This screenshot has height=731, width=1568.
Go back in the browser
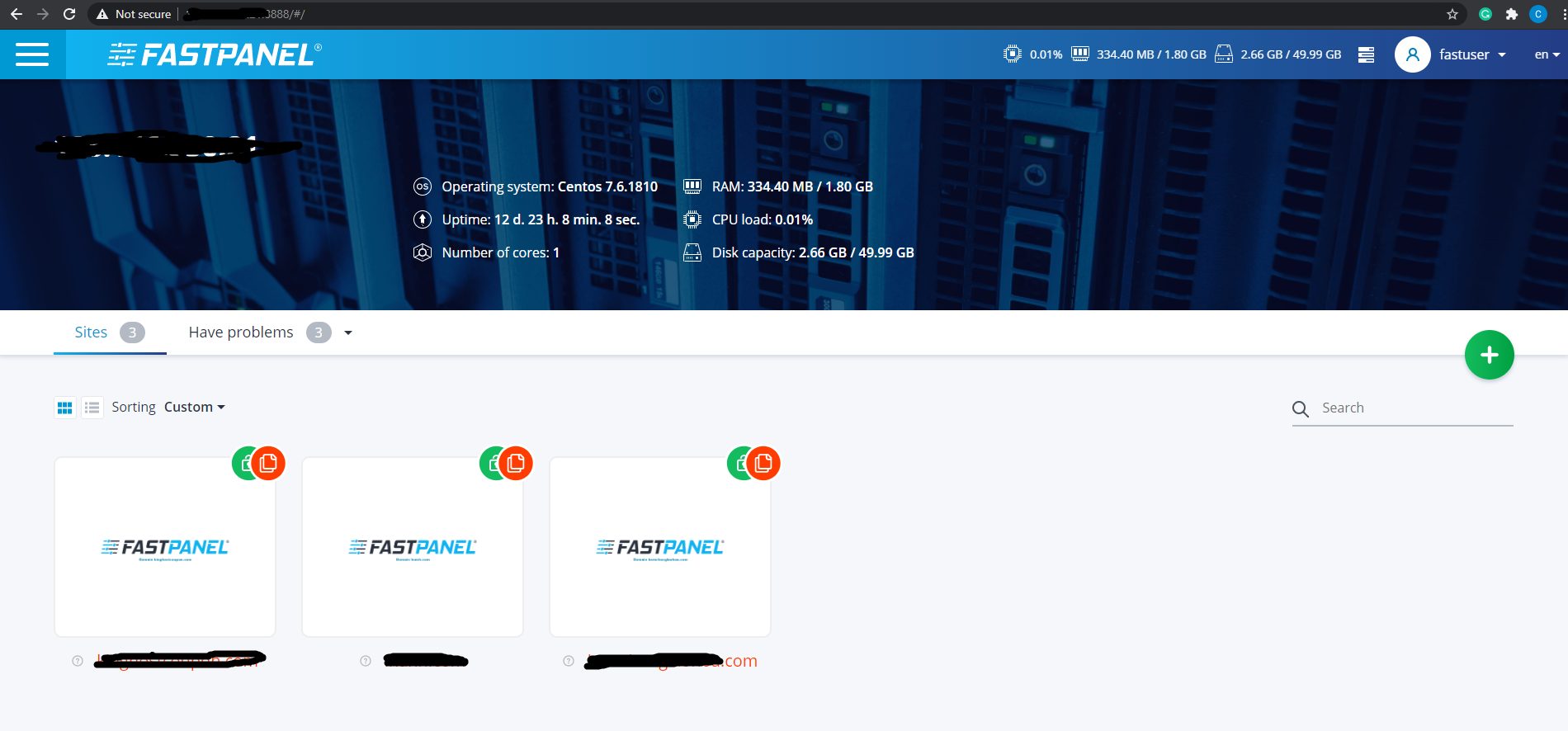pos(17,14)
